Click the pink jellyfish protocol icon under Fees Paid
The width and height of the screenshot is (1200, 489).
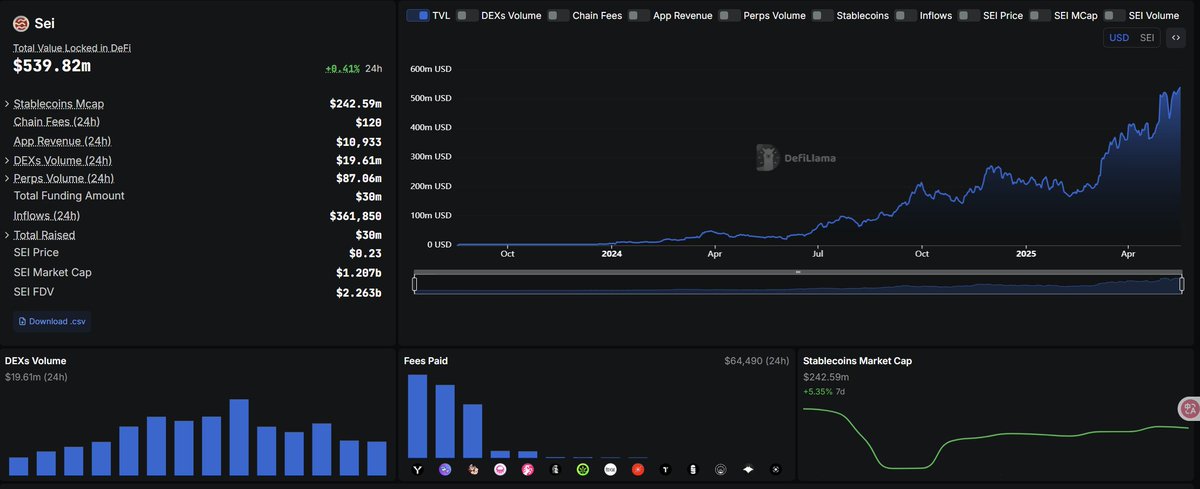tap(500, 469)
